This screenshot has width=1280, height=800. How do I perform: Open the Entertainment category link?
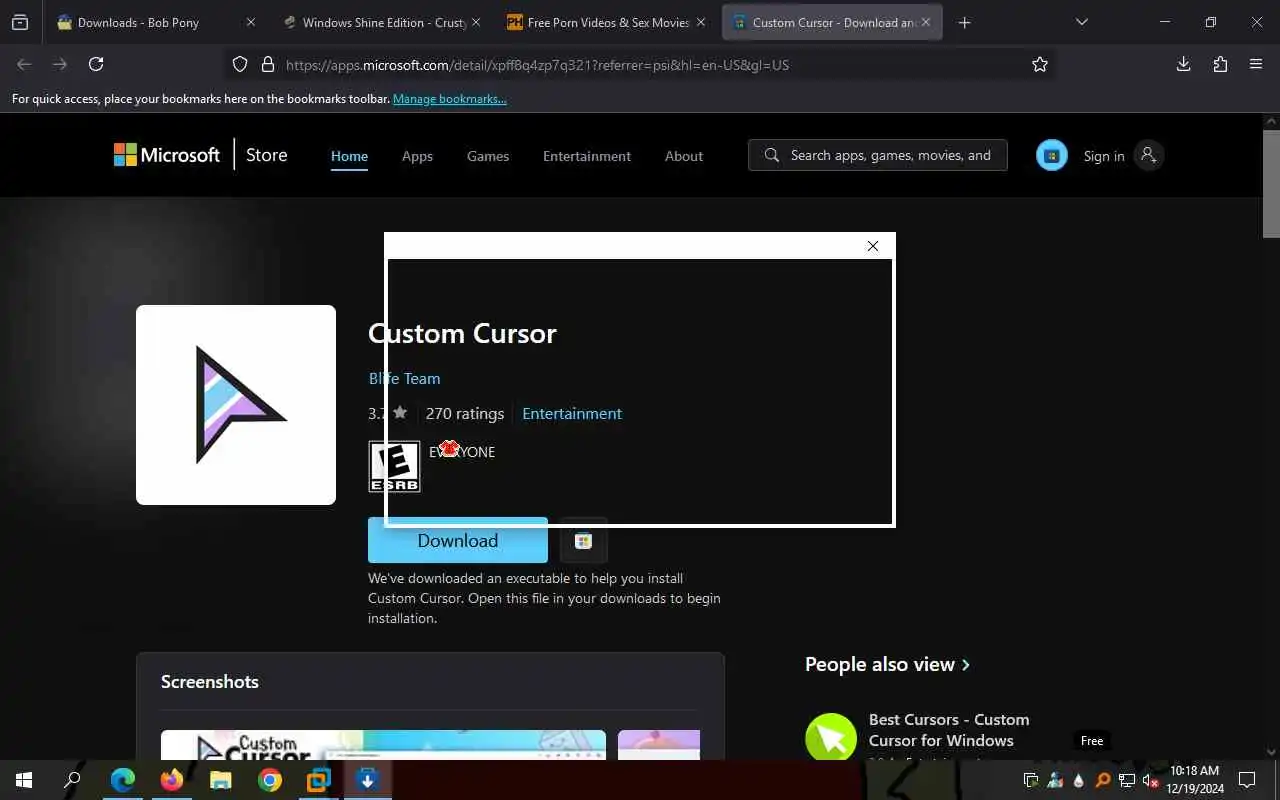[x=572, y=413]
